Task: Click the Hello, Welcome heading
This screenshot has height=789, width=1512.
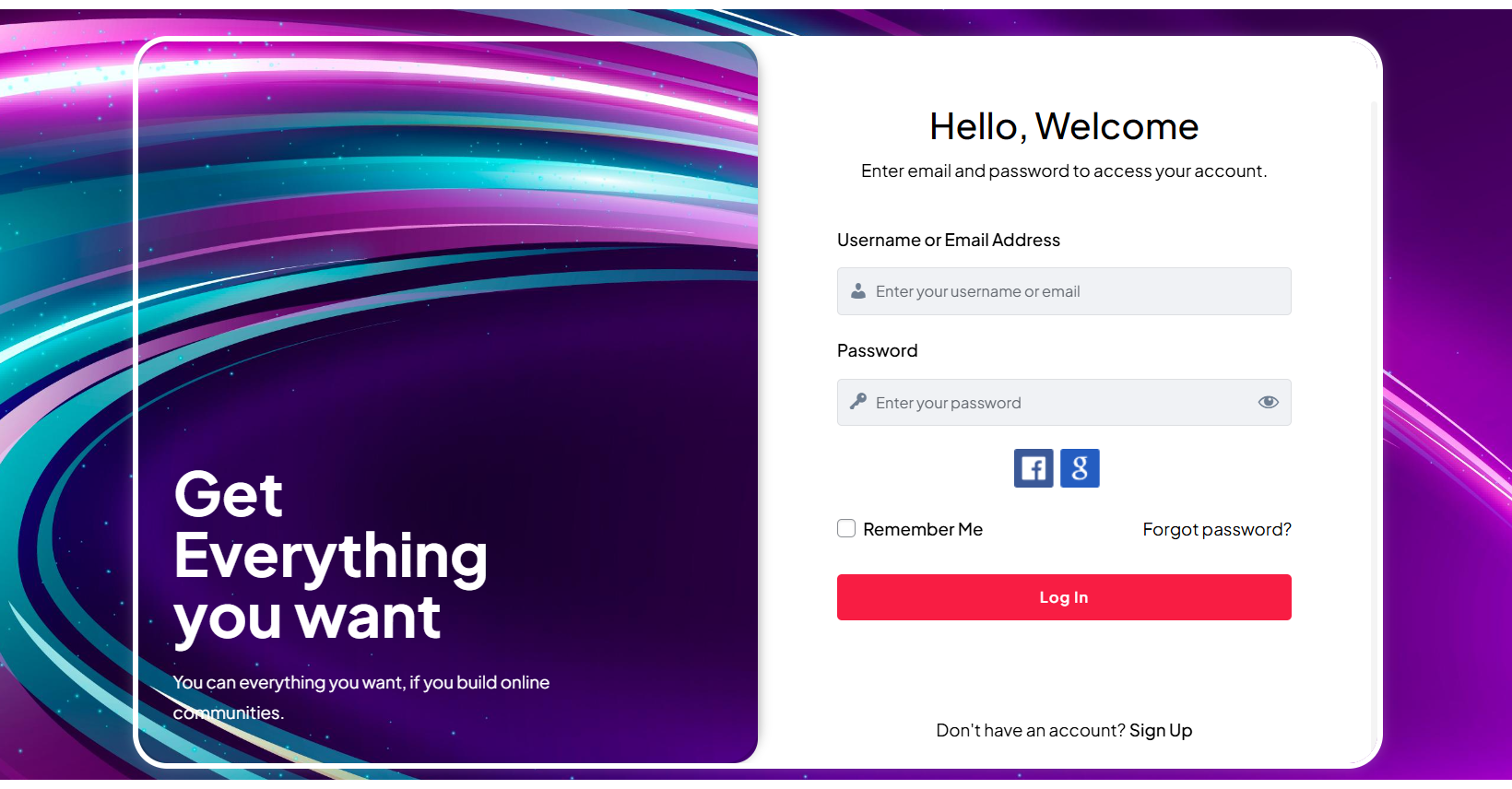Action: pos(1064,126)
